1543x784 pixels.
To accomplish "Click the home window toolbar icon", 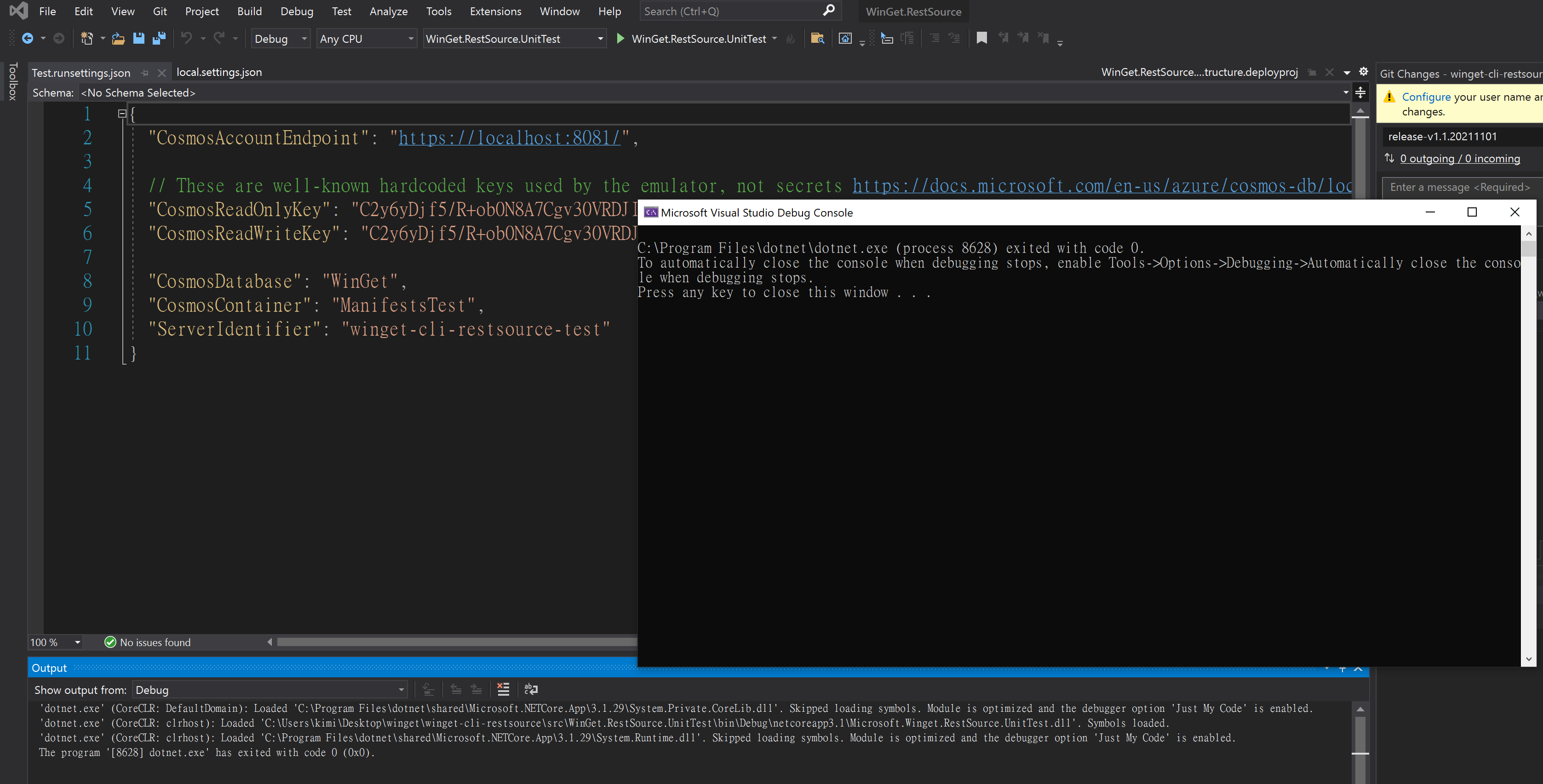I will pos(844,39).
